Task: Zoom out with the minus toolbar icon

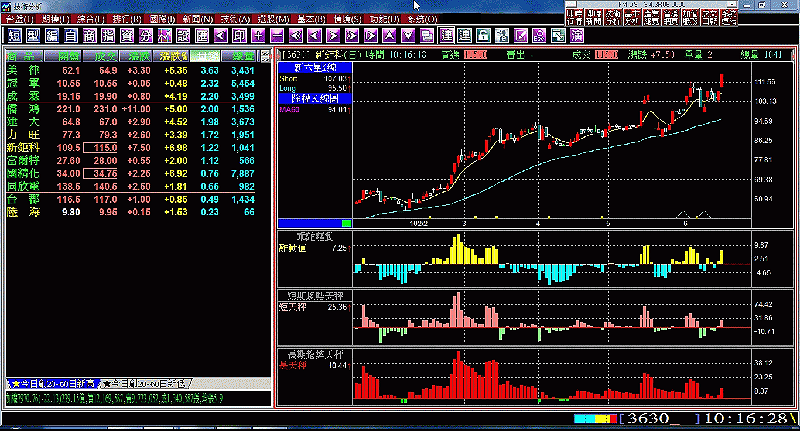Action: [x=277, y=36]
